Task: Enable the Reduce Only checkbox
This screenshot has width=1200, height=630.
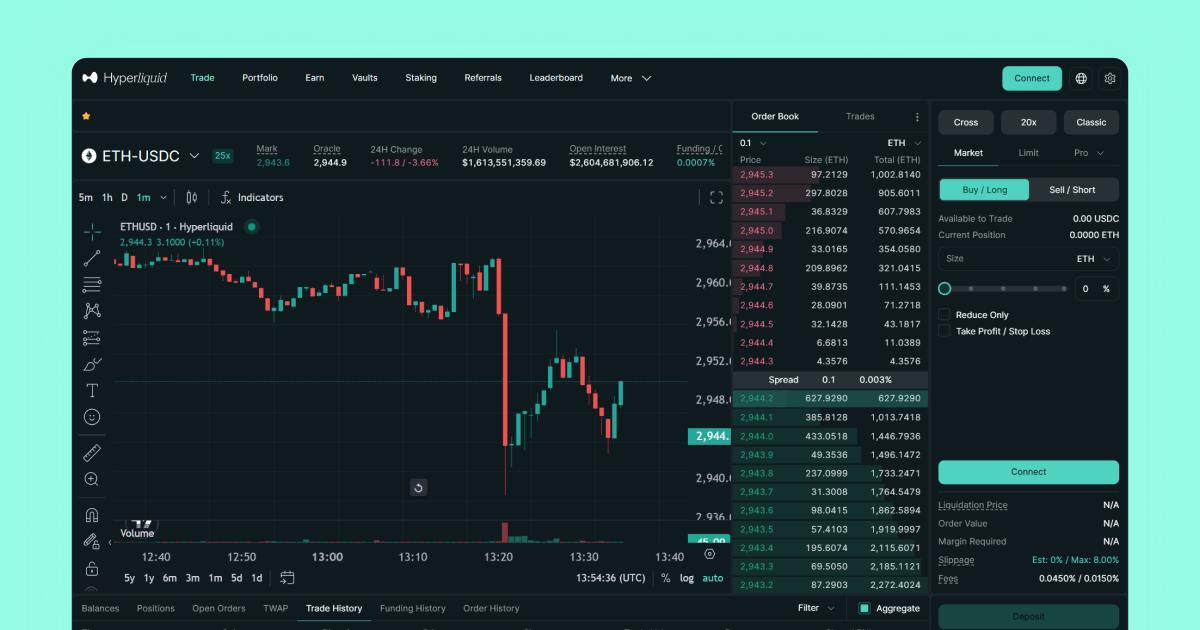Action: pos(944,314)
